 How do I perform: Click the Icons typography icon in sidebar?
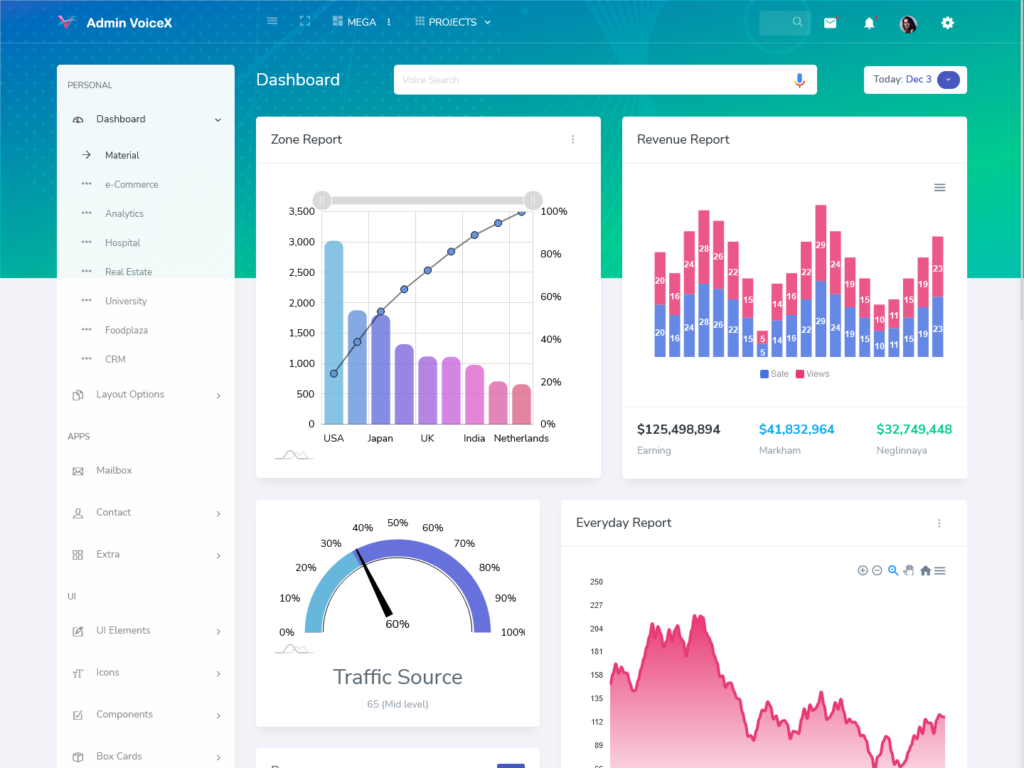(x=78, y=673)
